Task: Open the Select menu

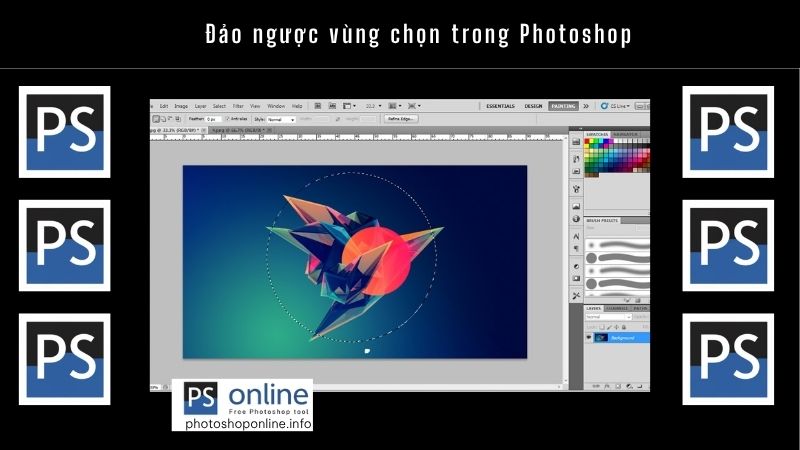Action: (219, 106)
